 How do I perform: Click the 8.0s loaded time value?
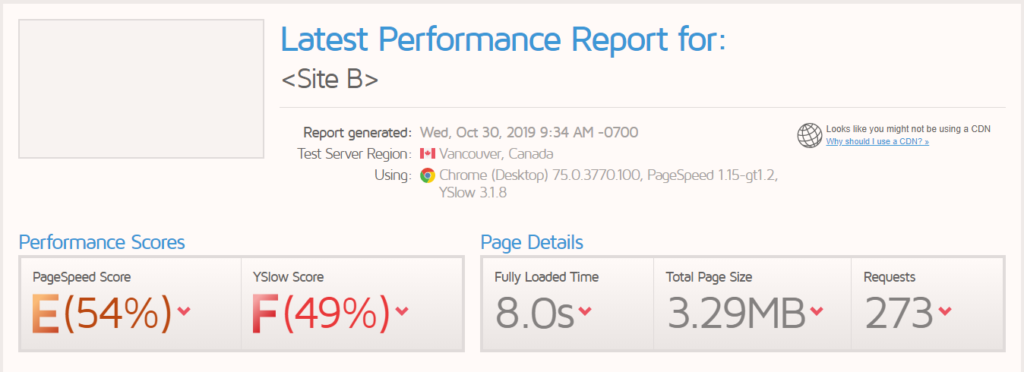(x=534, y=313)
